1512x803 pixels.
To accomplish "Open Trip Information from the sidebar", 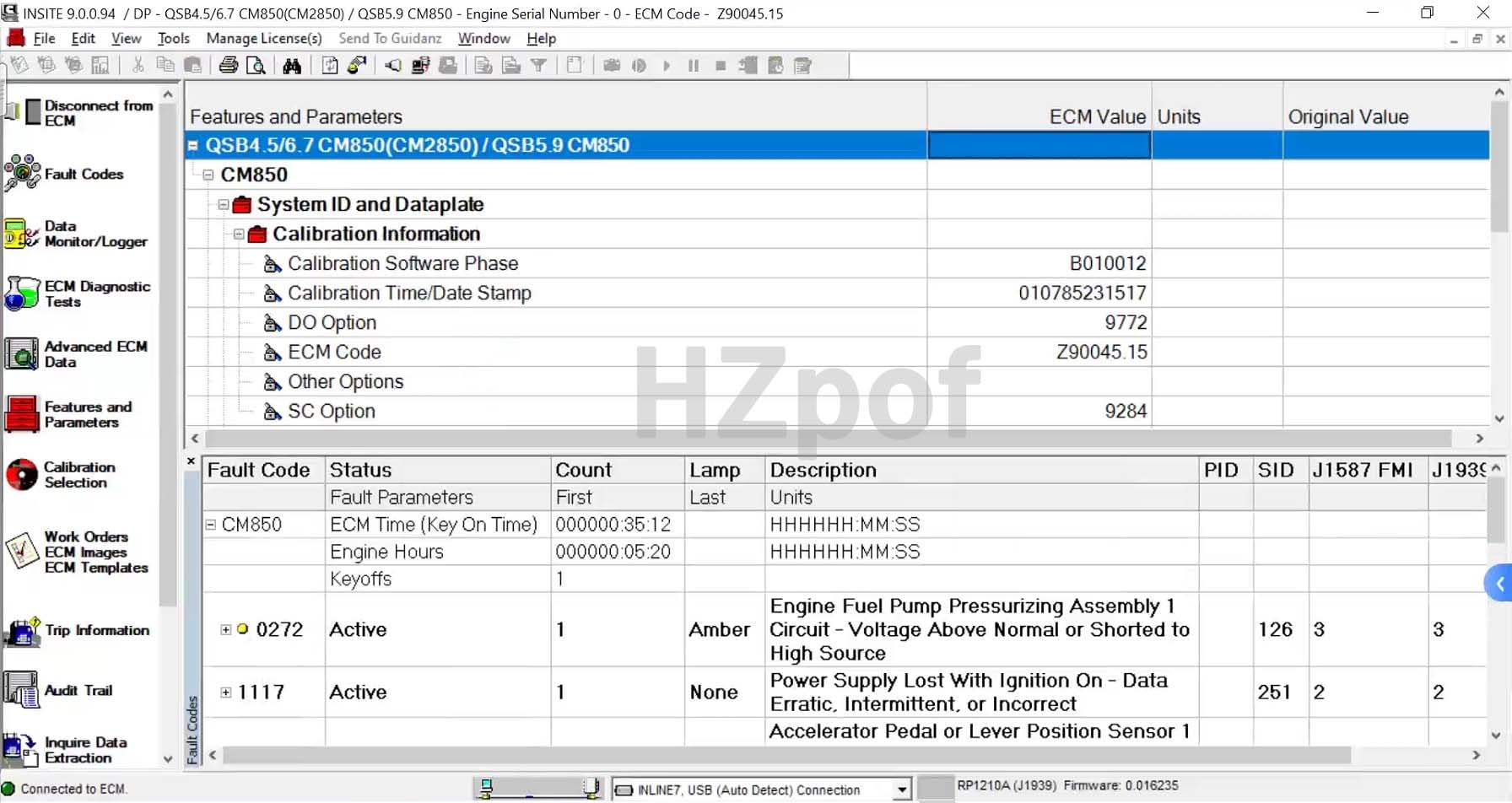I will 96,630.
